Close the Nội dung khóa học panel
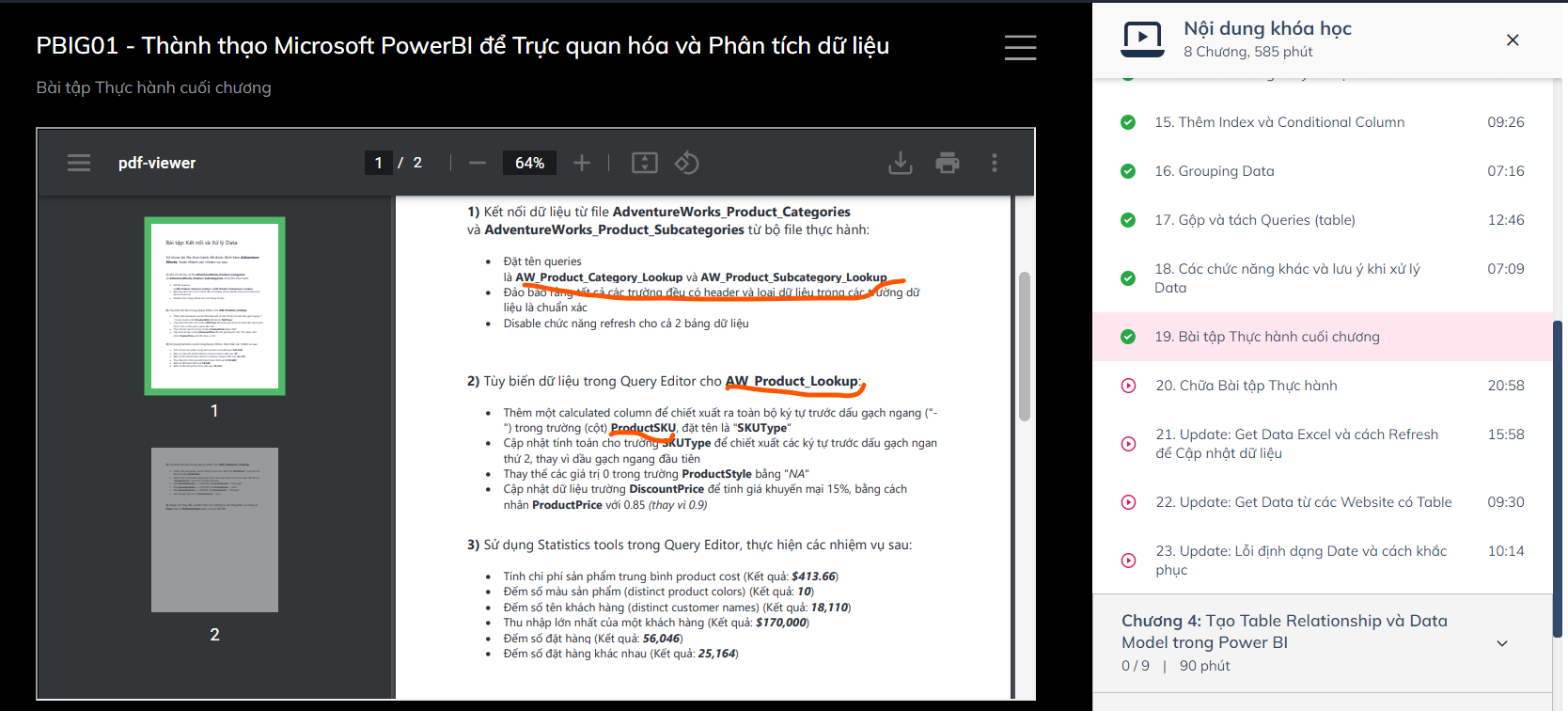This screenshot has height=711, width=1568. click(x=1513, y=39)
